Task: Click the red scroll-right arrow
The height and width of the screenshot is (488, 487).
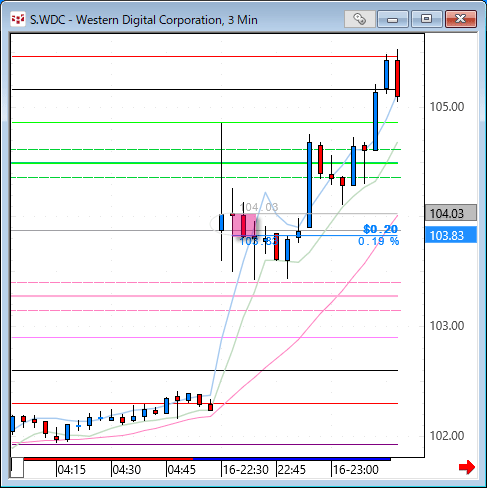Action: (x=467, y=467)
